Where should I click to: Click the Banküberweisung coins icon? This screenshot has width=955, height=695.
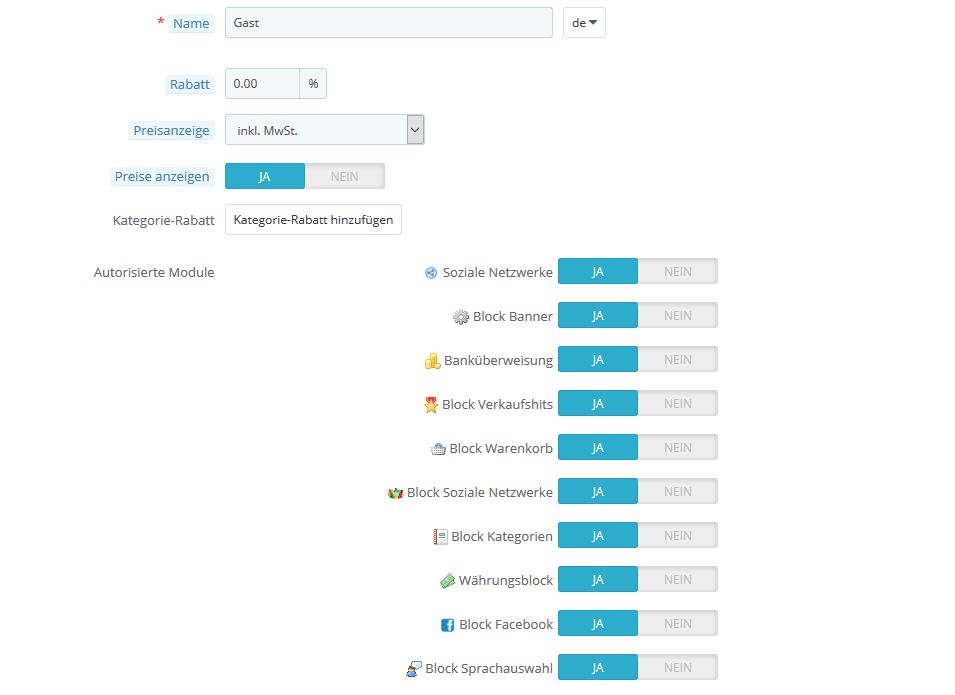click(x=432, y=361)
